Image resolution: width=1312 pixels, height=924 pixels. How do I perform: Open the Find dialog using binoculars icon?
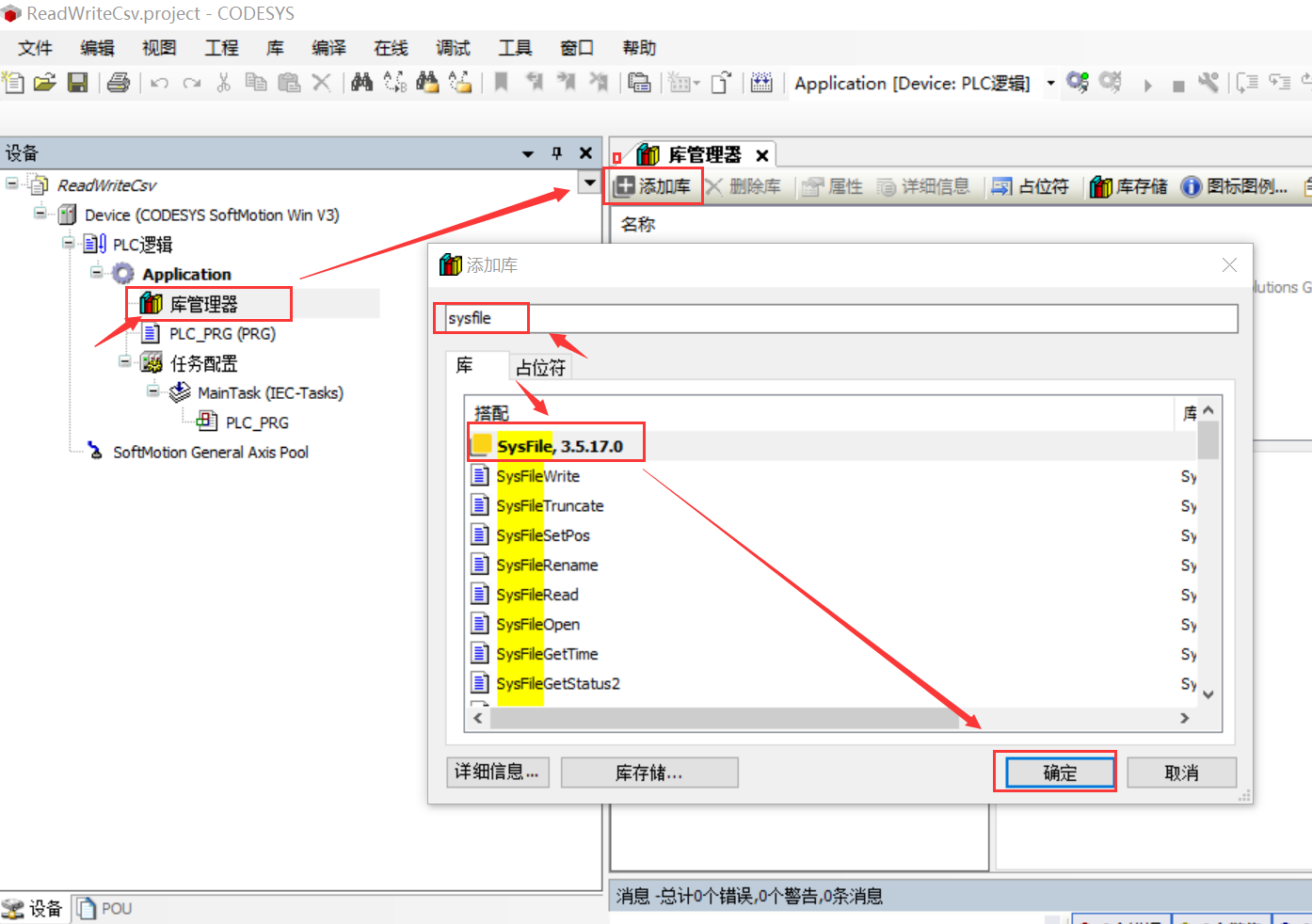361,83
